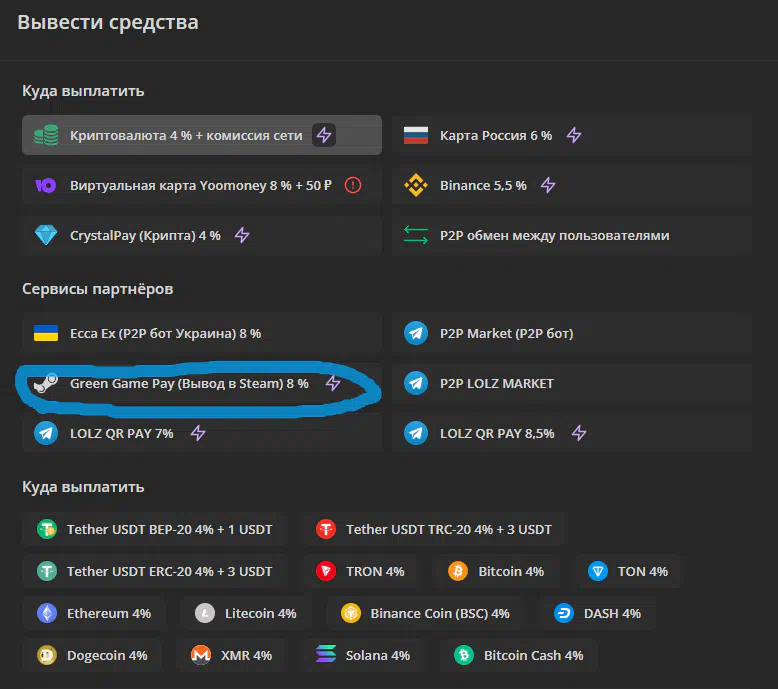Image resolution: width=778 pixels, height=689 pixels.
Task: Click Telegram icon next to P2P Market
Action: (416, 333)
